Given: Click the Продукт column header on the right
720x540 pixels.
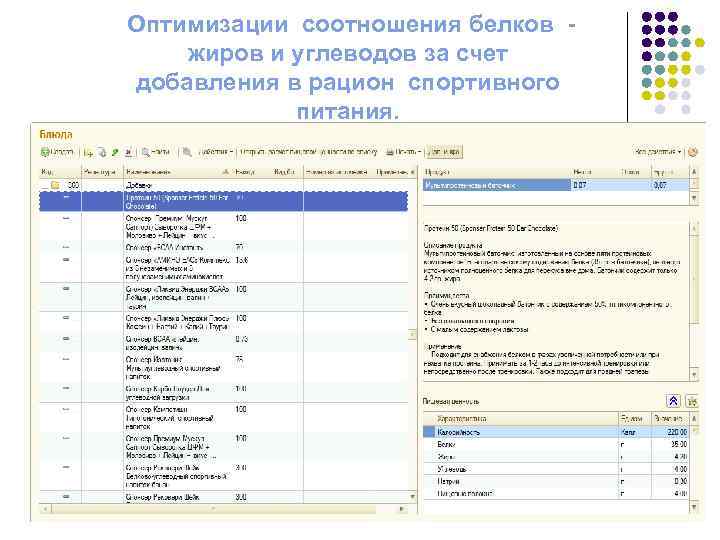Looking at the screenshot, I should [x=497, y=172].
